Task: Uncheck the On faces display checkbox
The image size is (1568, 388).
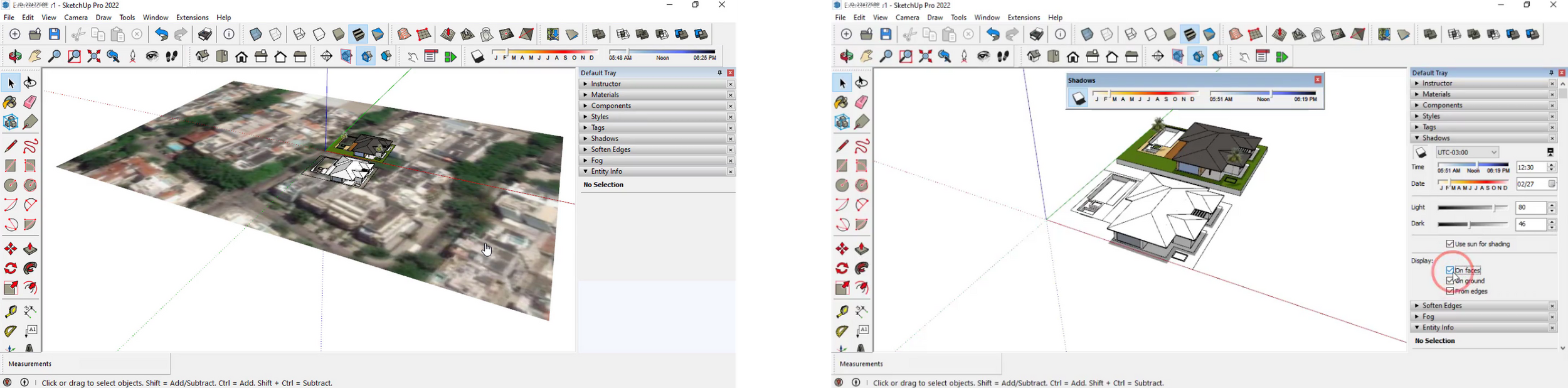Action: click(x=1450, y=271)
